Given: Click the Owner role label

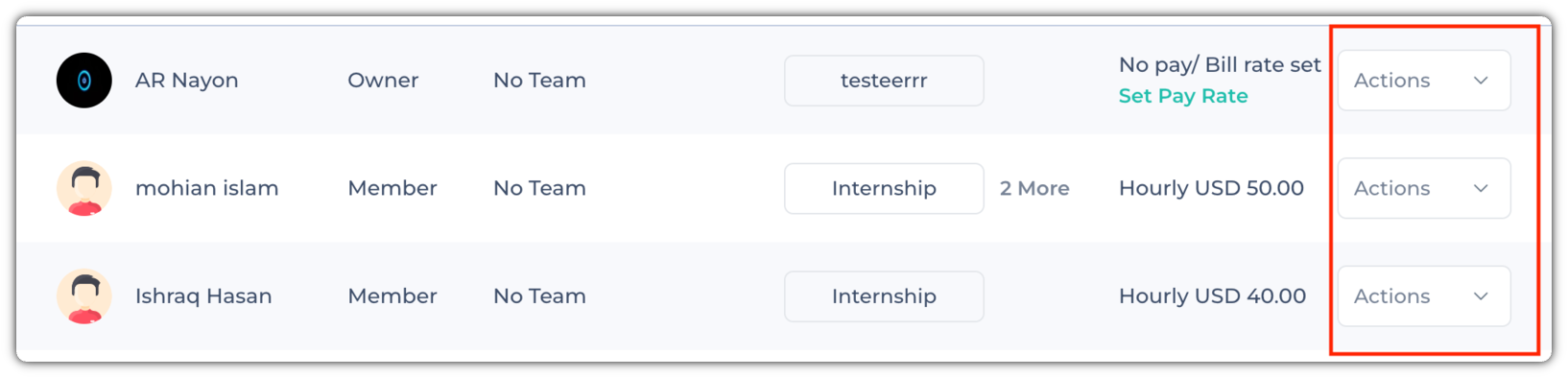Looking at the screenshot, I should 383,81.
